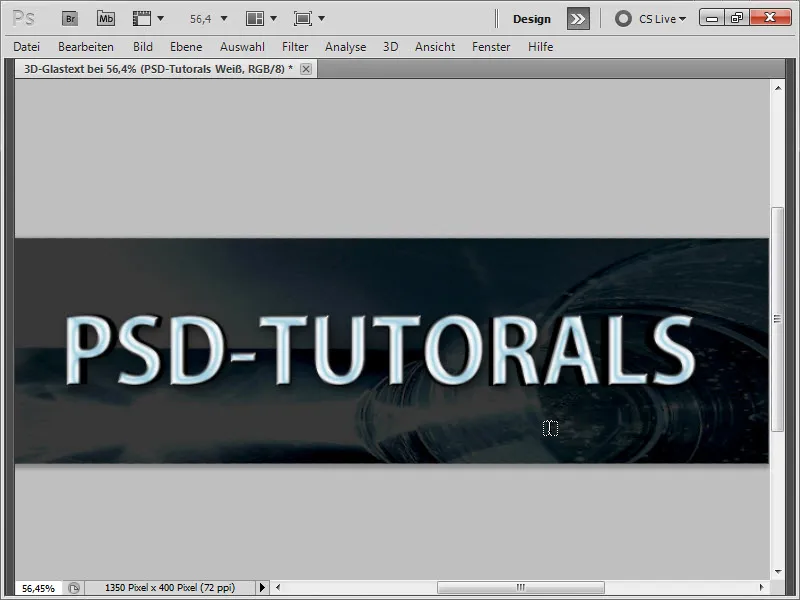Launch Adobe Bridge from the Br icon
800x600 pixels.
[70, 18]
